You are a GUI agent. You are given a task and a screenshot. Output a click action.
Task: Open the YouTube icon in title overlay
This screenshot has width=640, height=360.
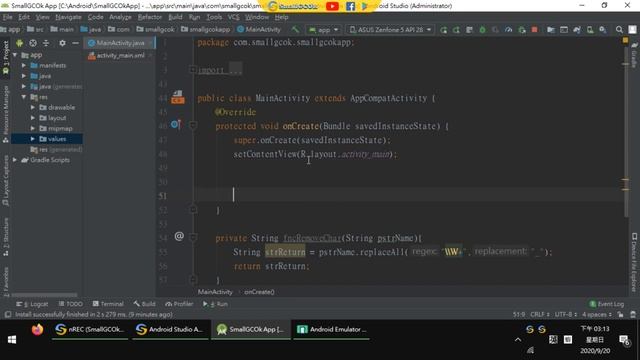[x=332, y=6]
